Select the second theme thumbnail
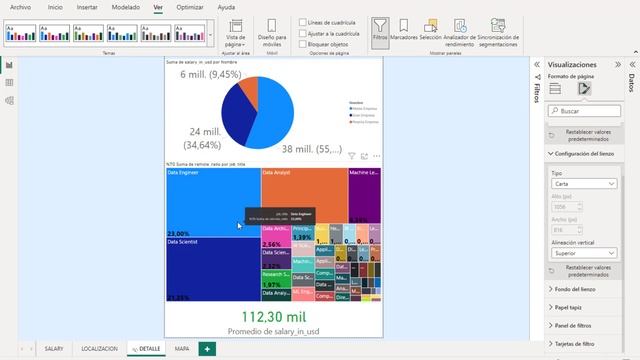The height and width of the screenshot is (360, 640). (x=54, y=33)
